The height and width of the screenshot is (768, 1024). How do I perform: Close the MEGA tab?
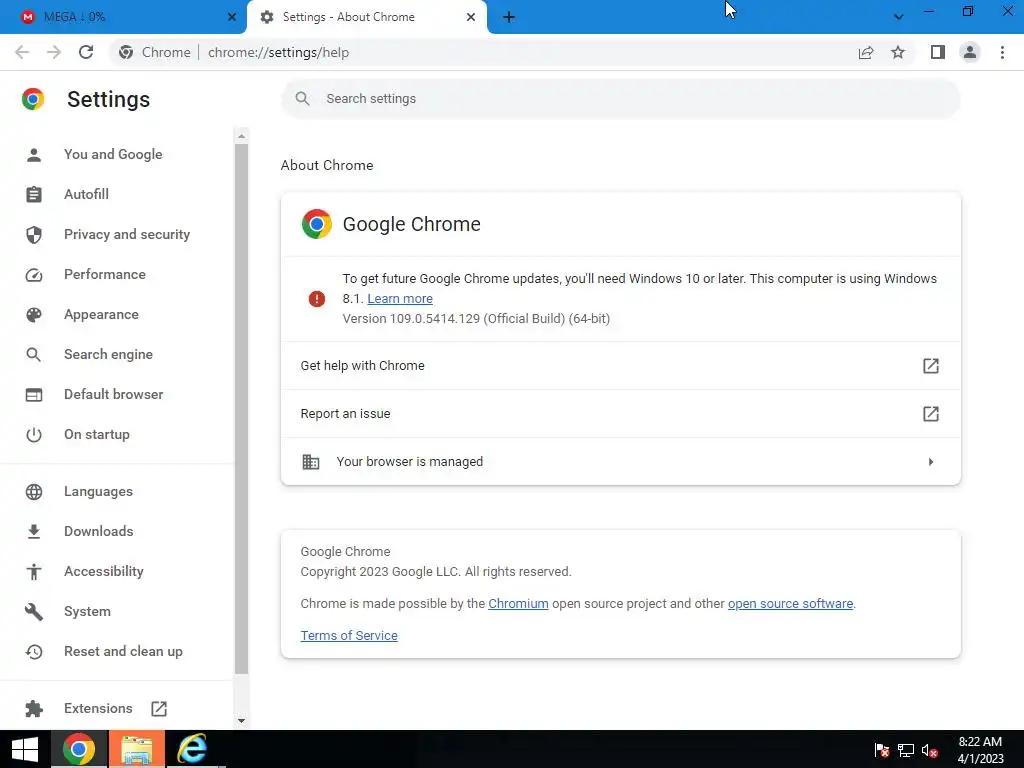point(231,17)
